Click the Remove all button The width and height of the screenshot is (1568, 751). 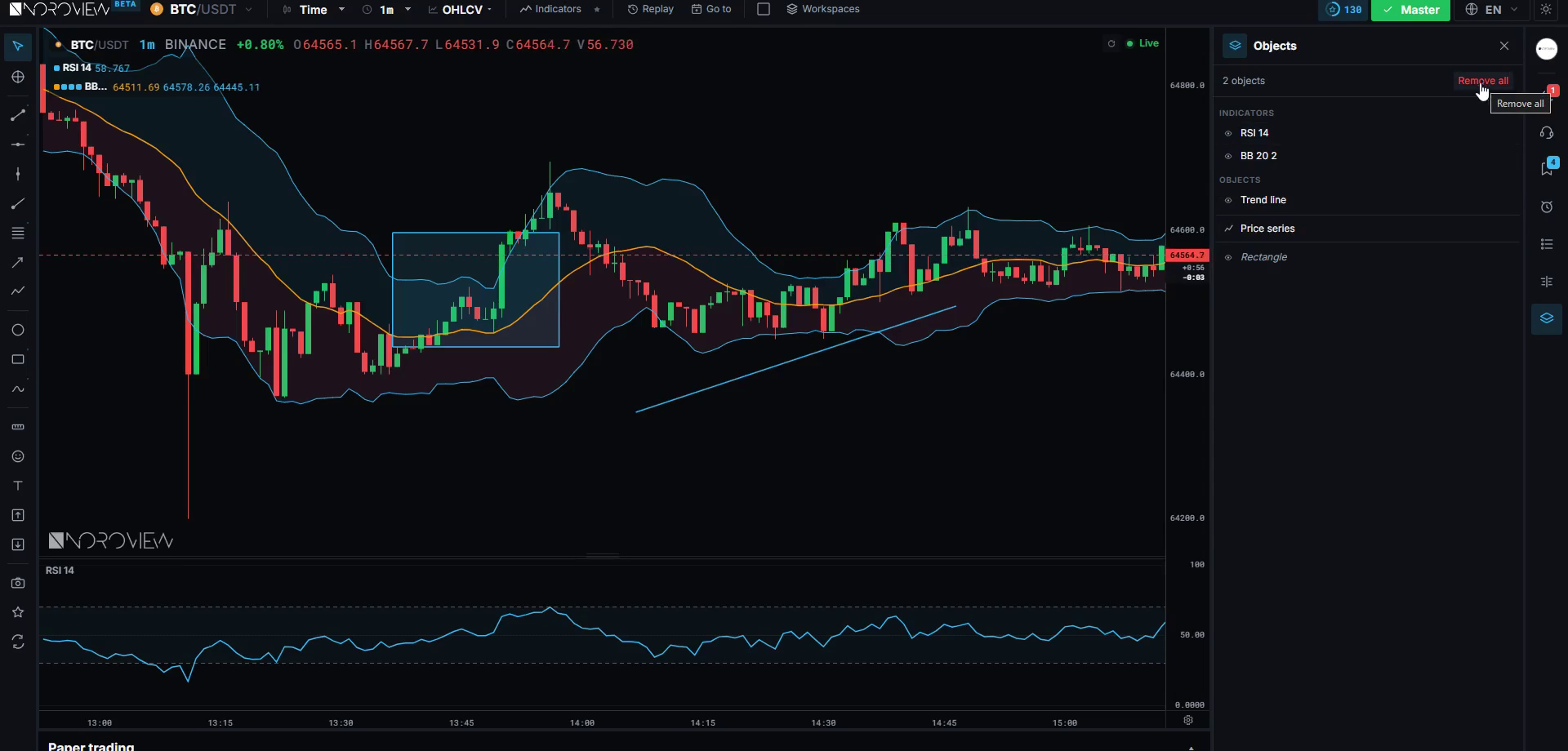[x=1483, y=81]
